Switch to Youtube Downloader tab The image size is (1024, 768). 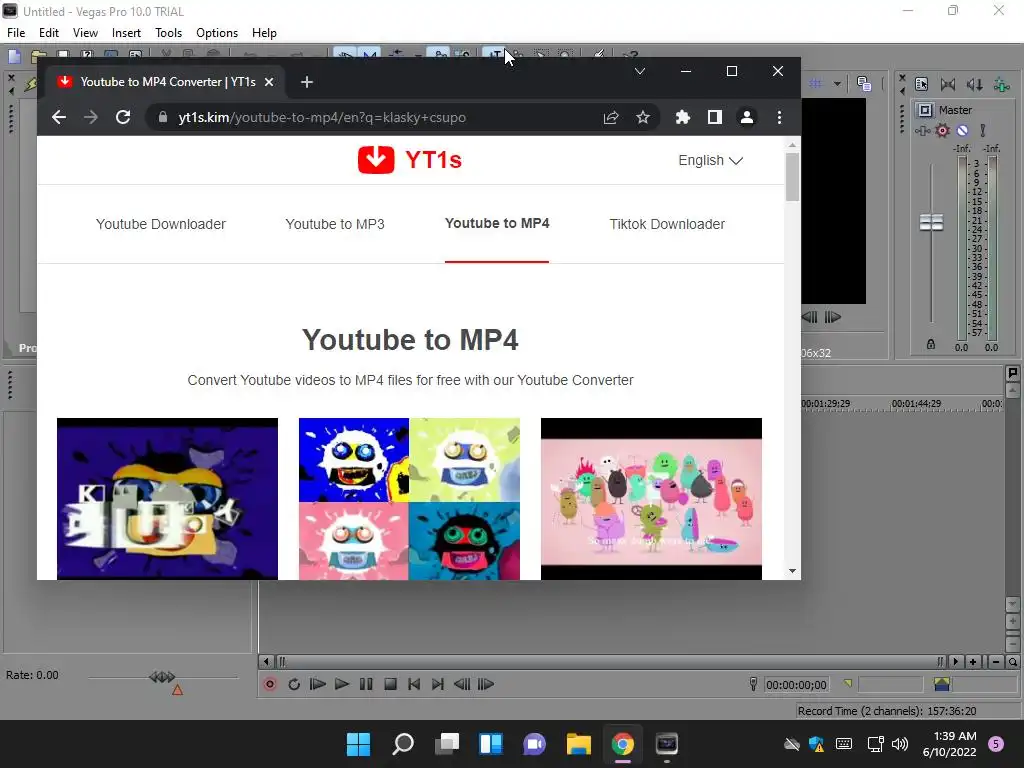[161, 224]
